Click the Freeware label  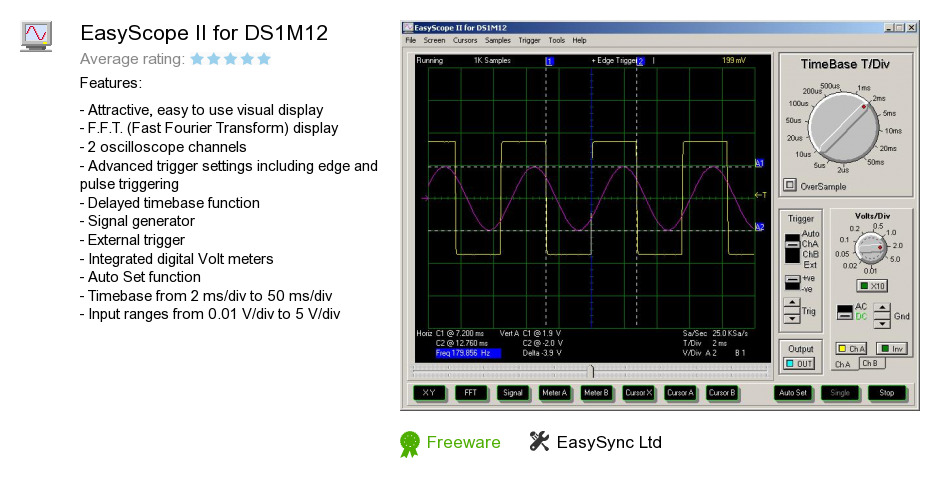point(463,442)
